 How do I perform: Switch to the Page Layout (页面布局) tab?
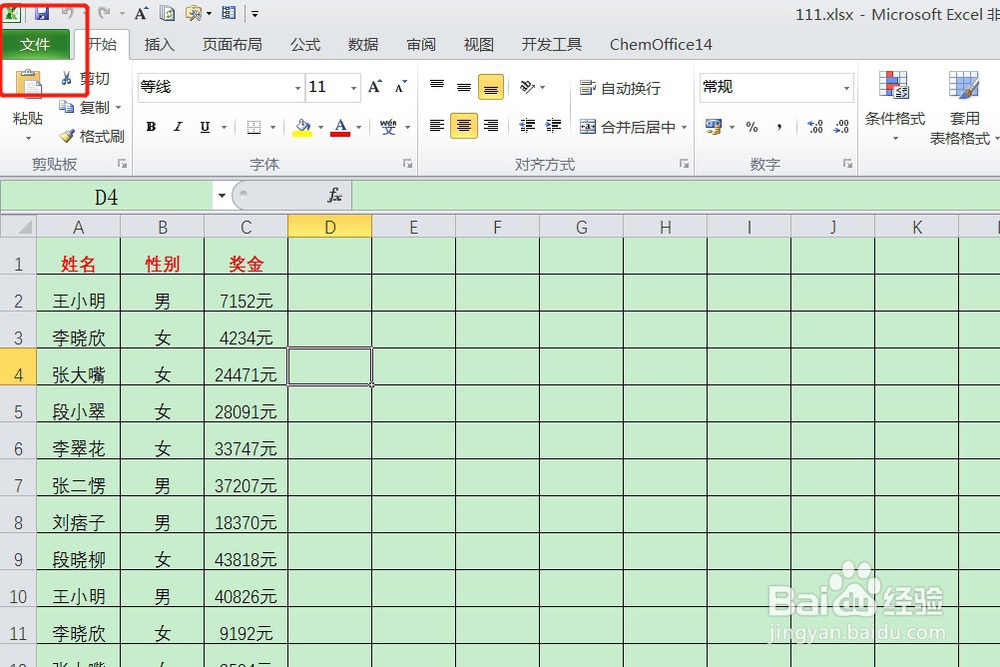[x=232, y=44]
